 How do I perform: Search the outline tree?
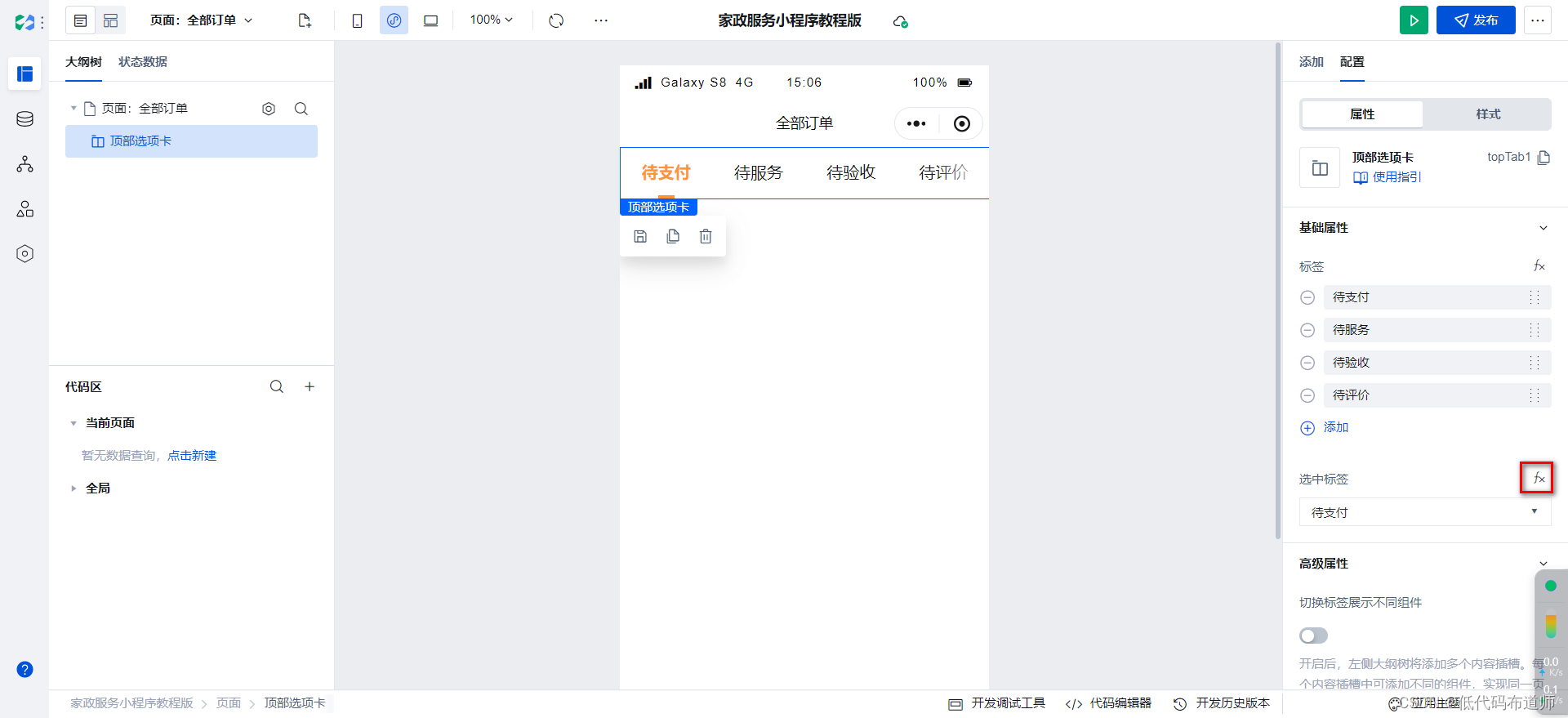point(301,109)
